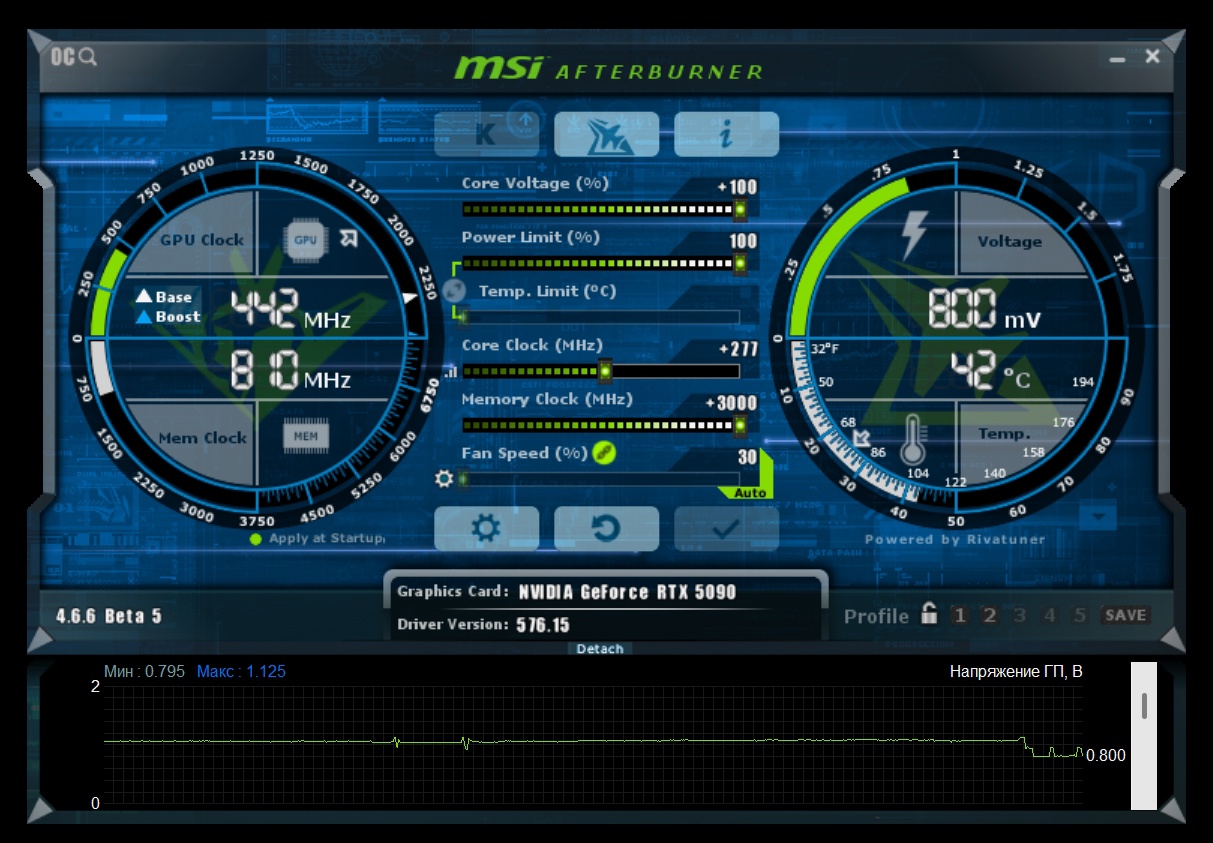Select the Mem Clock gauge panel
Viewport: 1213px width, 843px height.
coord(202,437)
